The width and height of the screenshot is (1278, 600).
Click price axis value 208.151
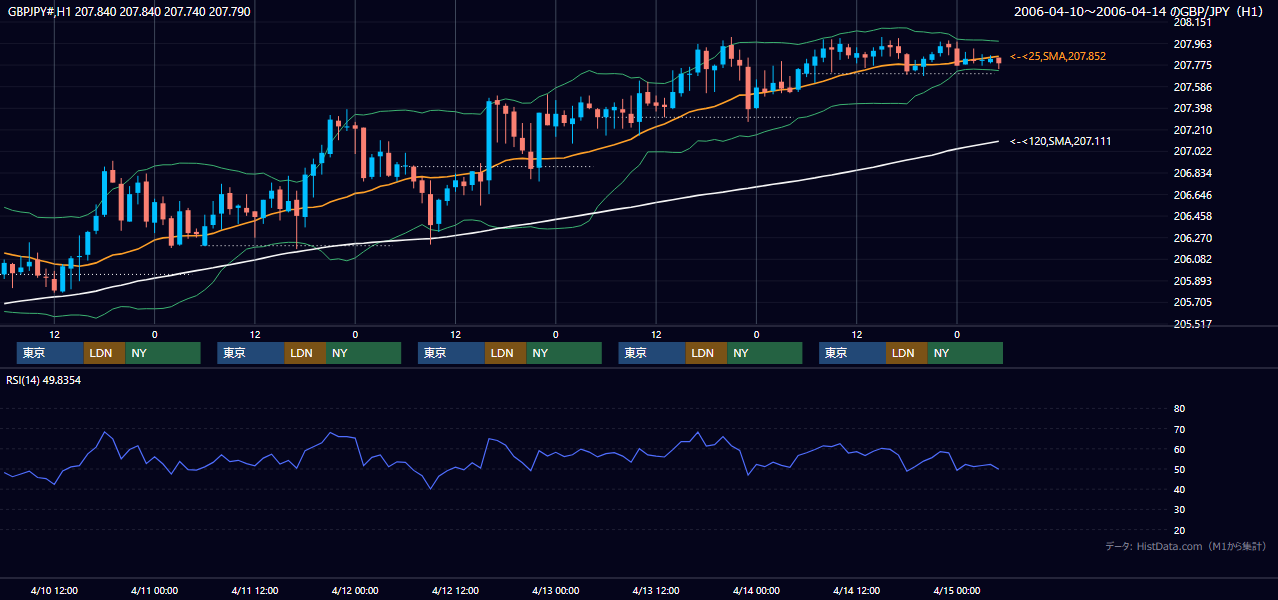pyautogui.click(x=1192, y=22)
